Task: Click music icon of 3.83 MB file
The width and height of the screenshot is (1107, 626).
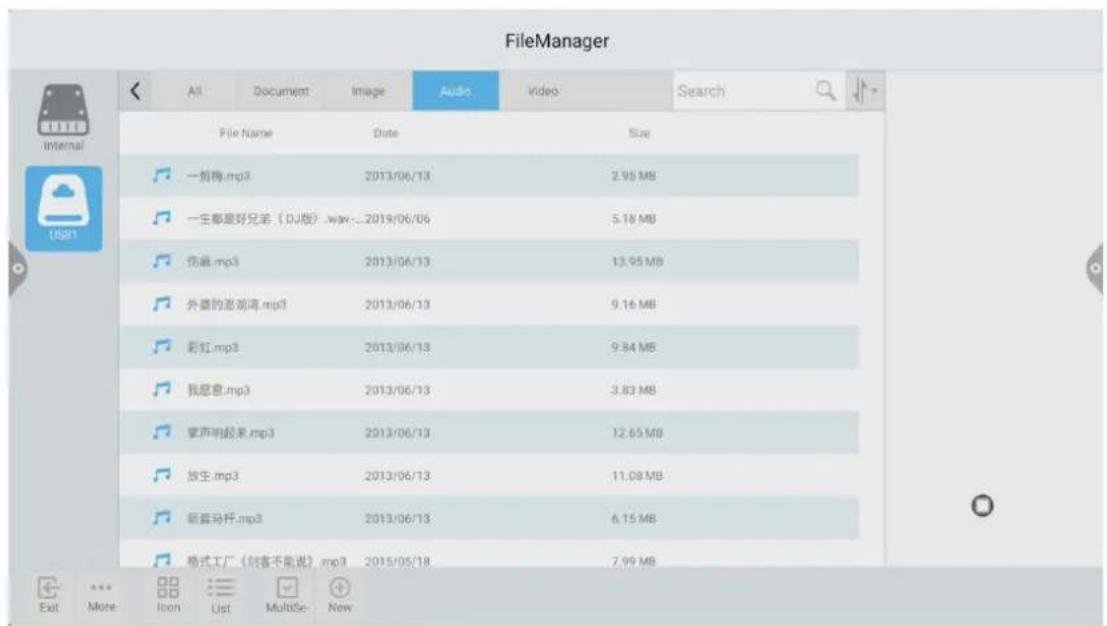Action: [x=162, y=389]
